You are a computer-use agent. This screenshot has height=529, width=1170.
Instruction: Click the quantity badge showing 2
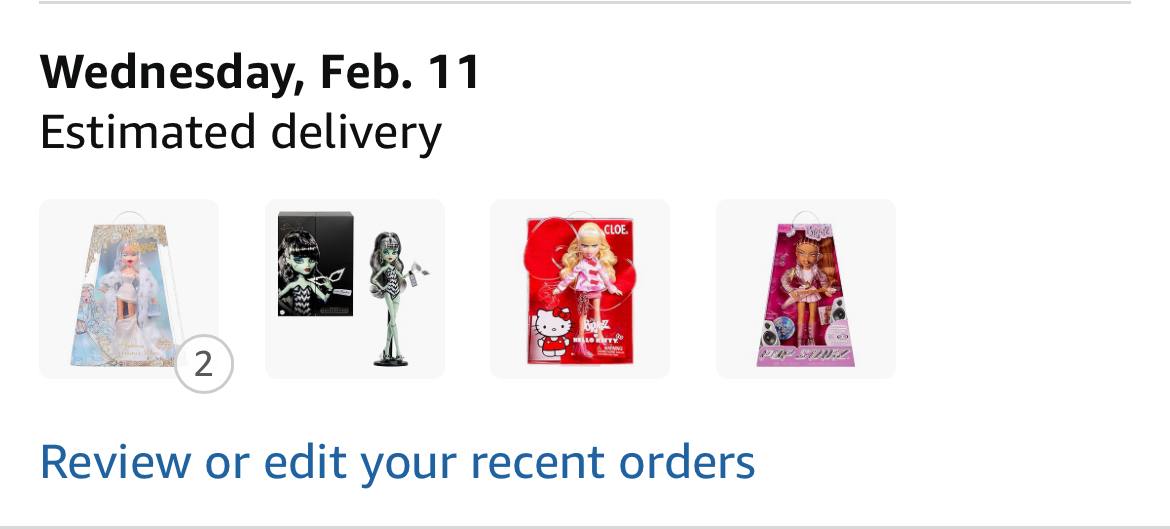pyautogui.click(x=204, y=364)
